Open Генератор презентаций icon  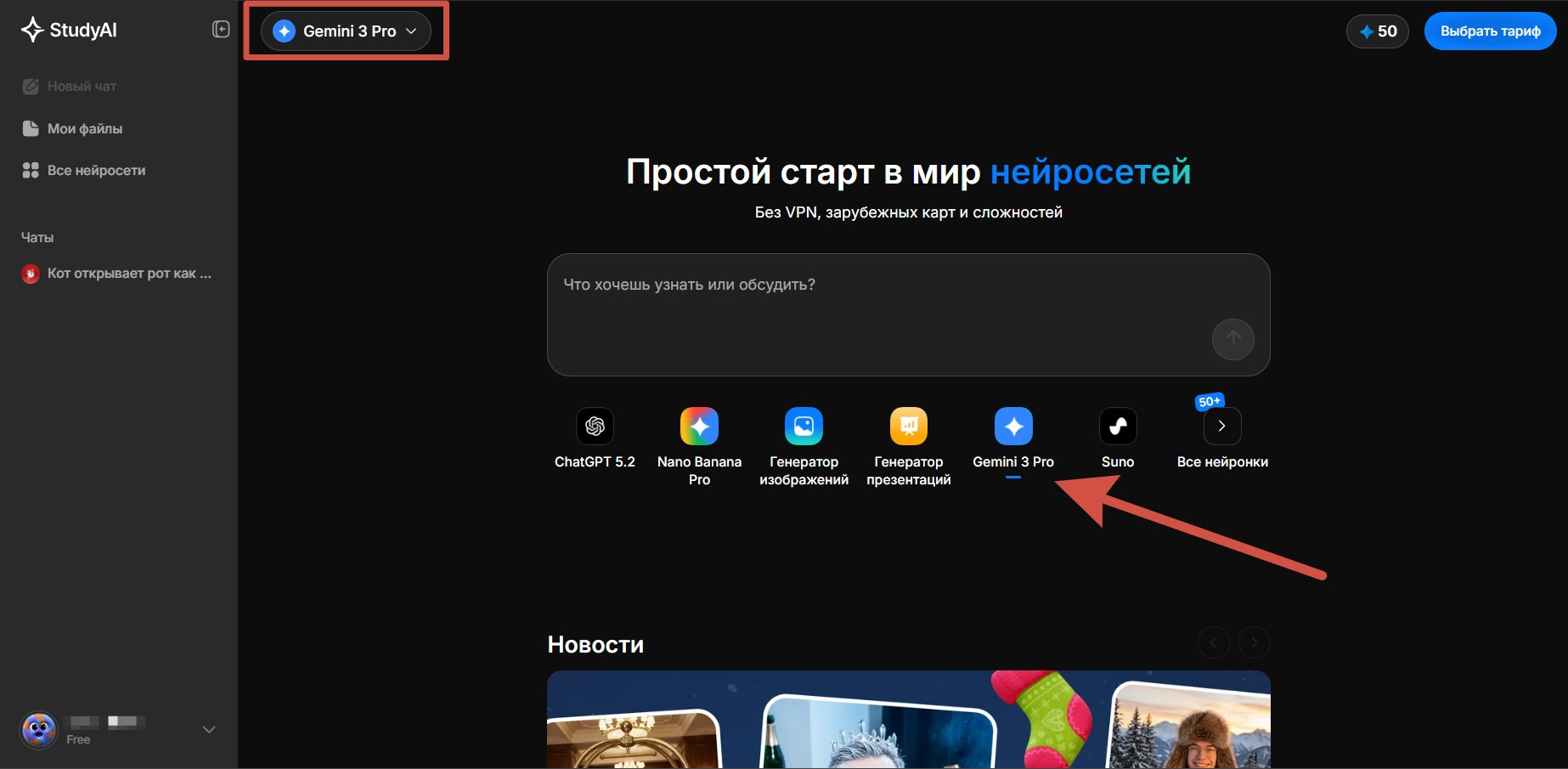pos(909,426)
